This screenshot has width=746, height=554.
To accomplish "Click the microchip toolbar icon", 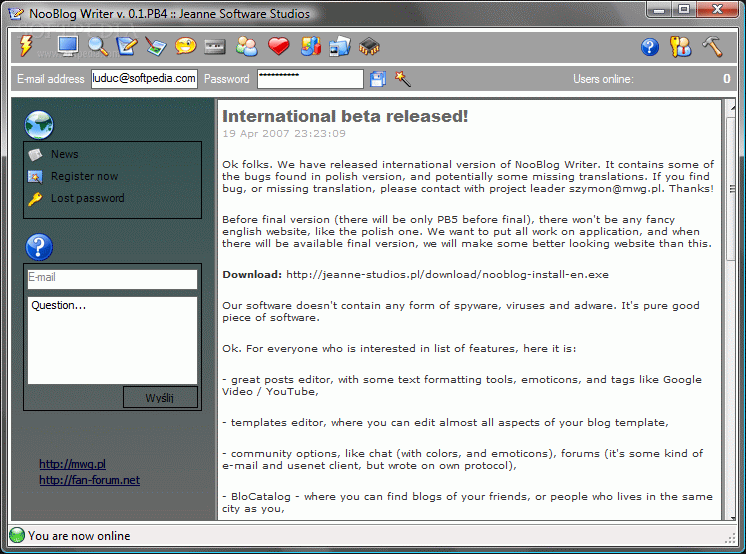I will [369, 47].
